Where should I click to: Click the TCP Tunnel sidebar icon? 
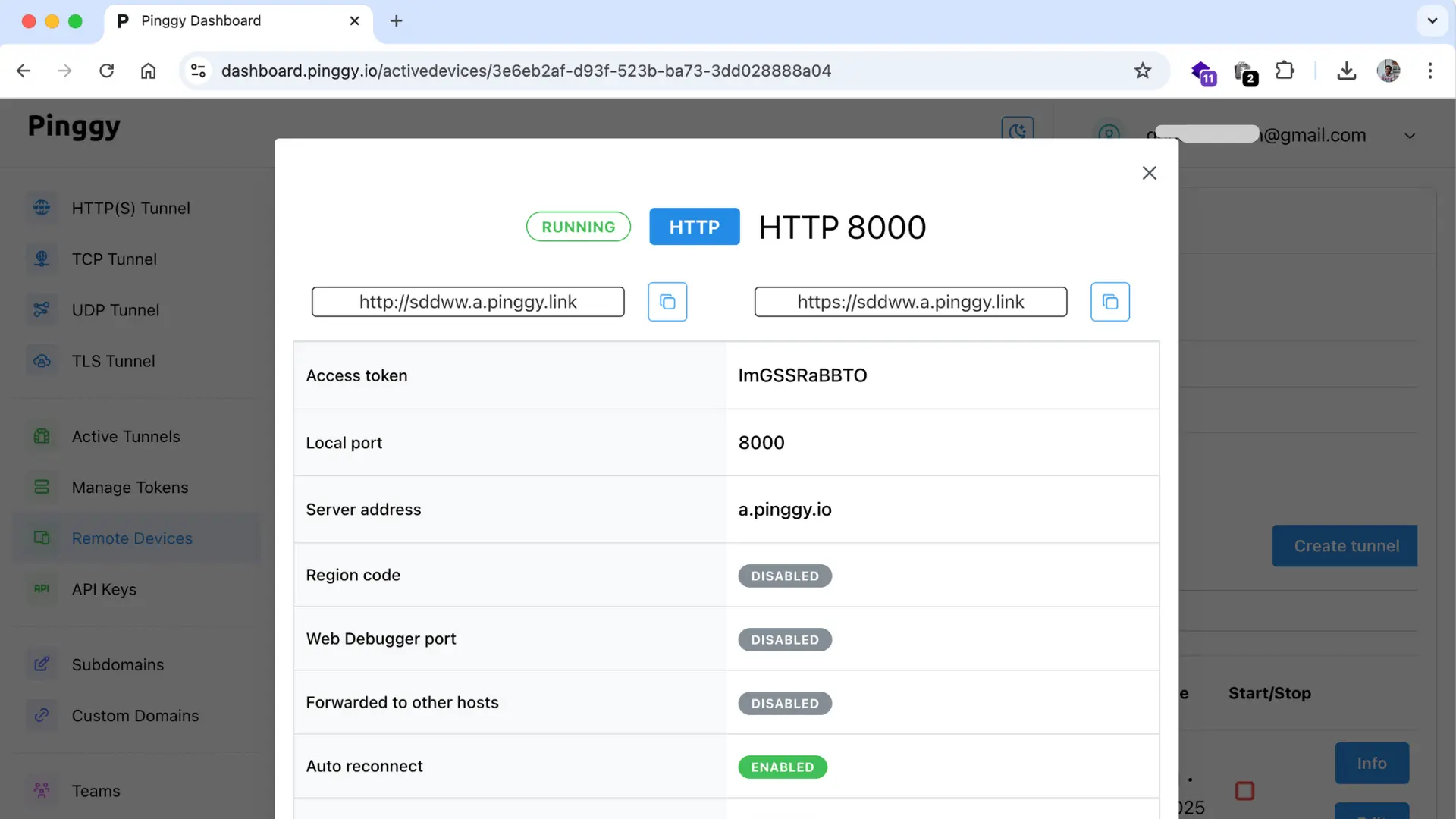(40, 260)
